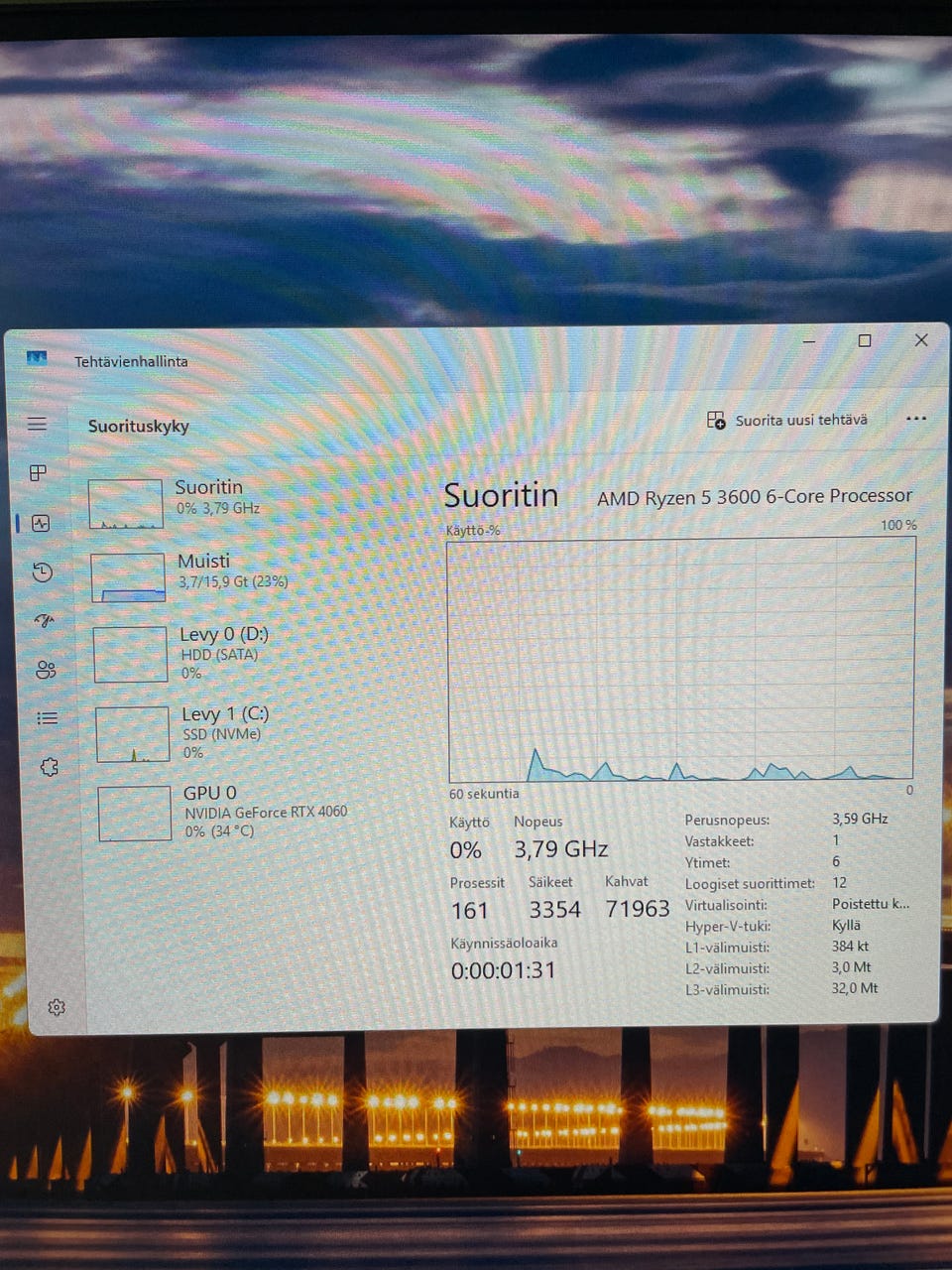Click the L2-välimuisti value 3,0 Mt
The height and width of the screenshot is (1270, 952).
tap(851, 966)
